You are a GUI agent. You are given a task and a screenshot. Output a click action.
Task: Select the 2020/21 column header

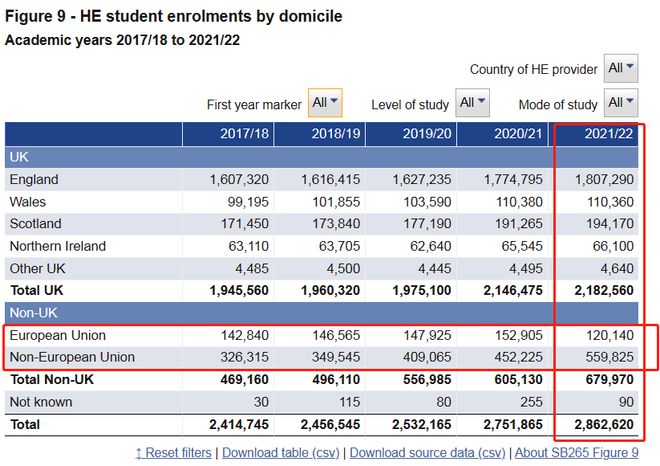[502, 134]
